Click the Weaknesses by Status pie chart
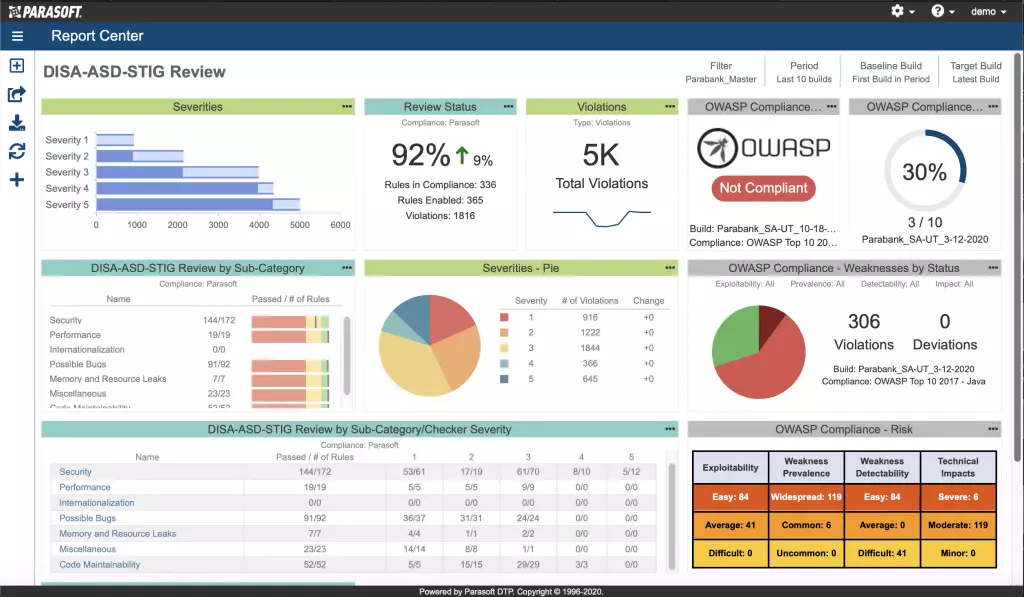Viewport: 1024px width, 597px height. [758, 352]
